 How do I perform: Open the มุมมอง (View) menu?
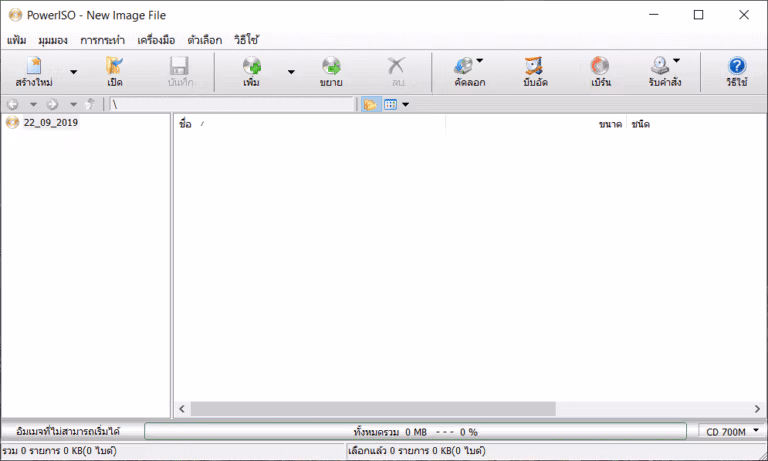click(x=53, y=40)
